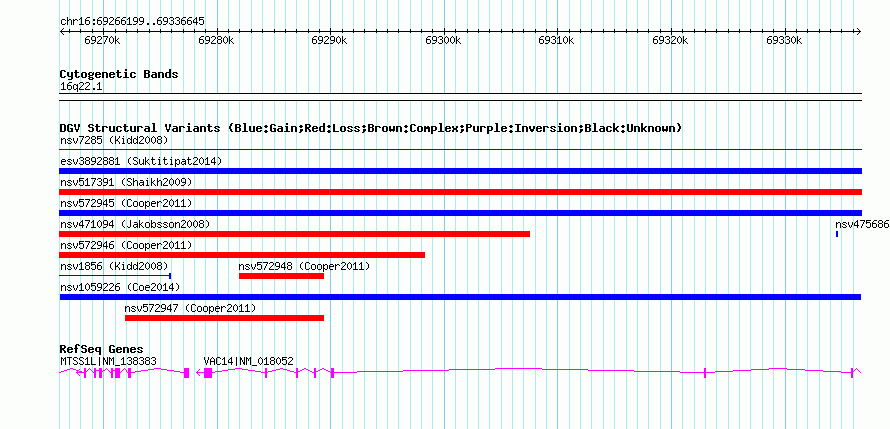This screenshot has height=429, width=890.
Task: Click the nsv572948 (Cooper2011) label
Action: (x=304, y=266)
